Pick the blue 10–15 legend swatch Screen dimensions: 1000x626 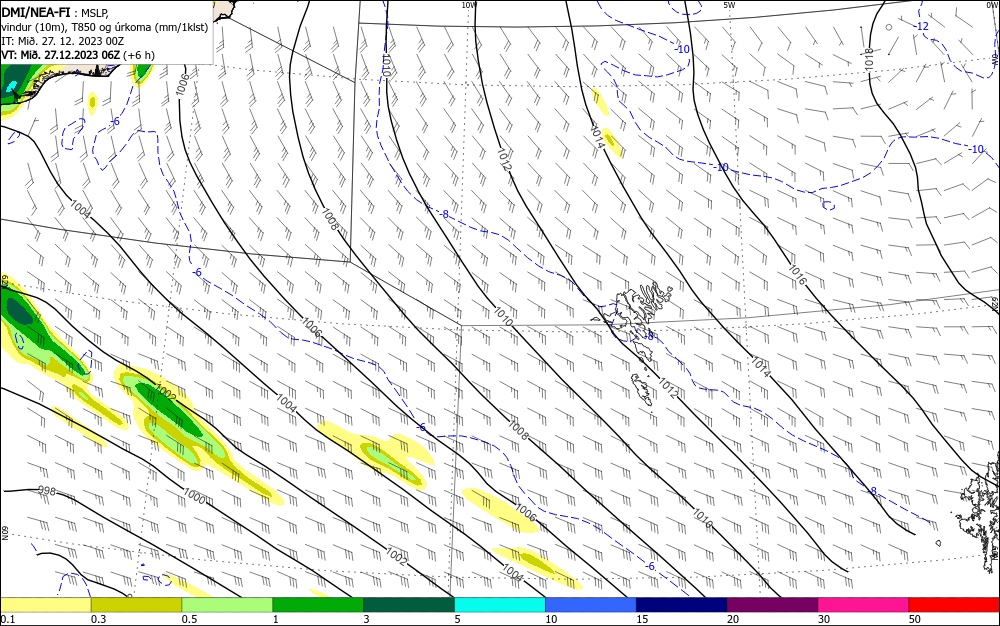[x=591, y=605]
